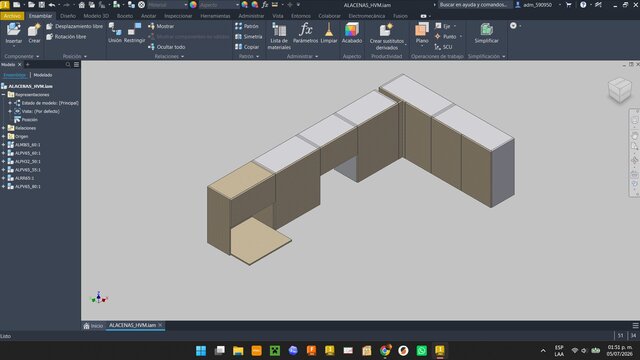Click the Crear component icon

point(34,30)
